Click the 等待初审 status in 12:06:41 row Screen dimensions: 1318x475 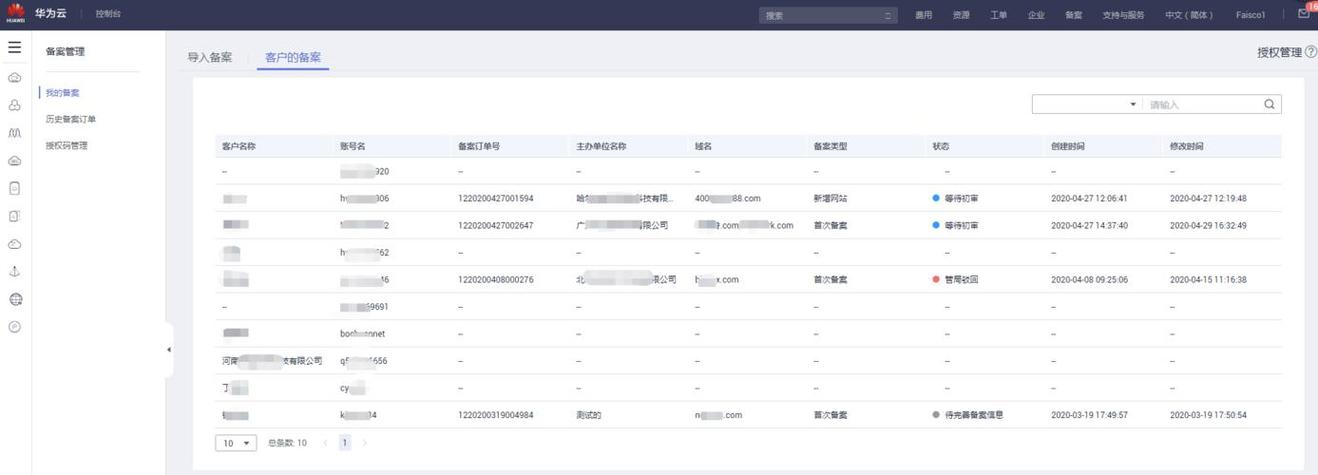pos(955,198)
